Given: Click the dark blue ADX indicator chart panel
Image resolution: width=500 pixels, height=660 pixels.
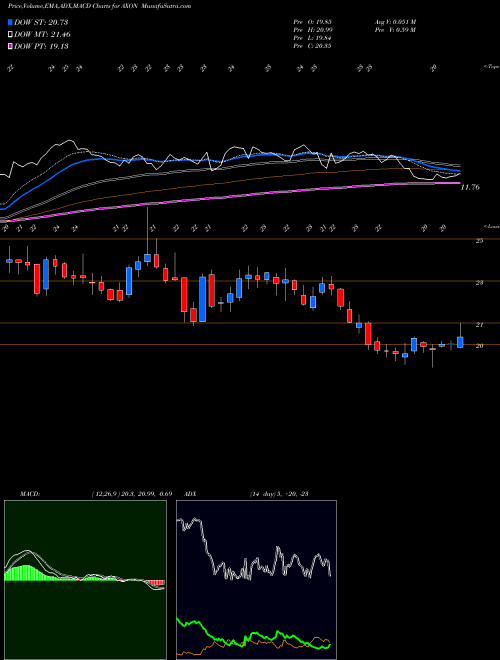Looking at the screenshot, I should pyautogui.click(x=256, y=580).
